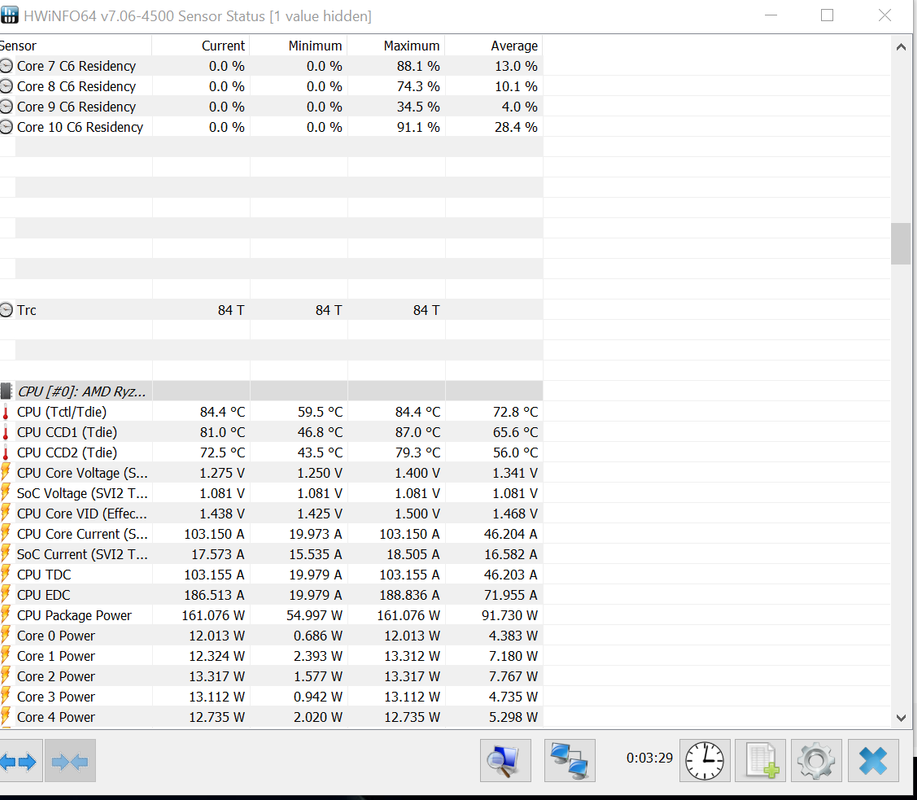The height and width of the screenshot is (800, 917).
Task: Click the Sensor column header
Action: [75, 46]
